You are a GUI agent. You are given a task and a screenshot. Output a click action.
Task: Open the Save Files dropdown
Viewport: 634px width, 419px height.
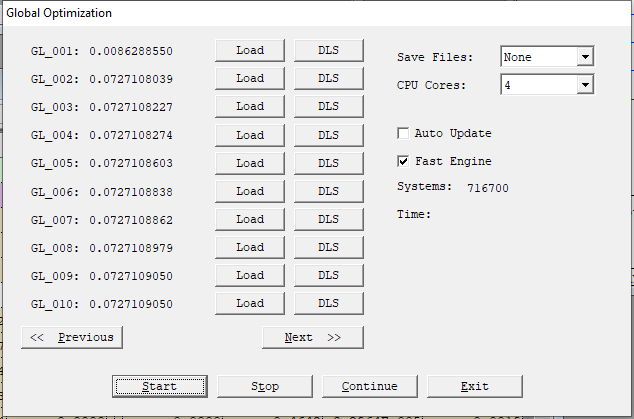click(x=547, y=57)
